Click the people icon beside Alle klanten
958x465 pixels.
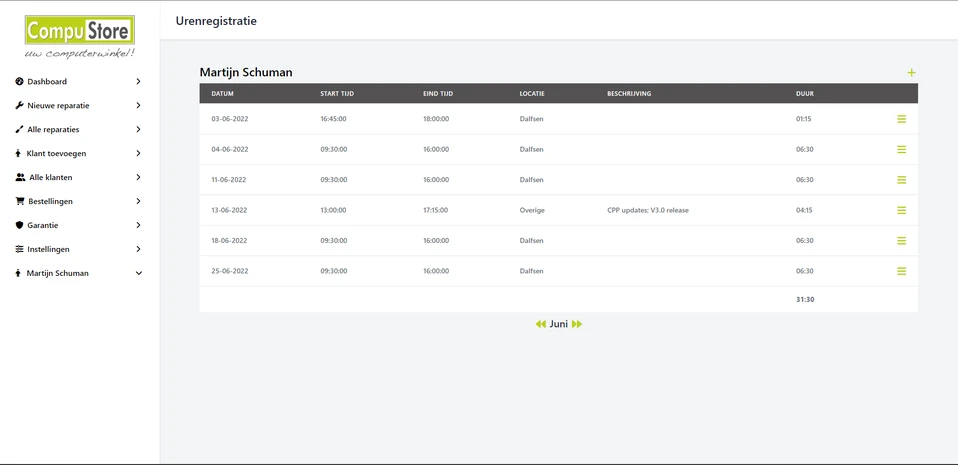(x=20, y=177)
